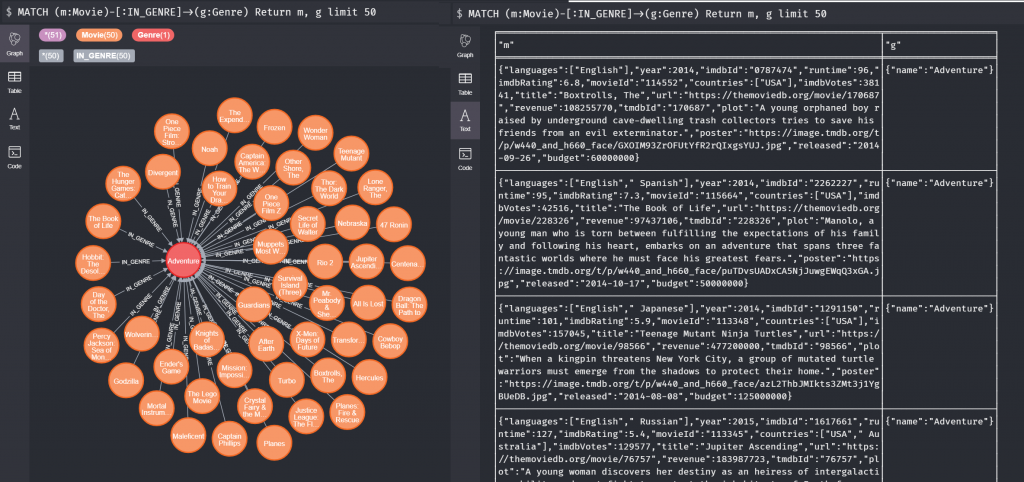
Task: Click the Hercules movie node
Action: (368, 377)
